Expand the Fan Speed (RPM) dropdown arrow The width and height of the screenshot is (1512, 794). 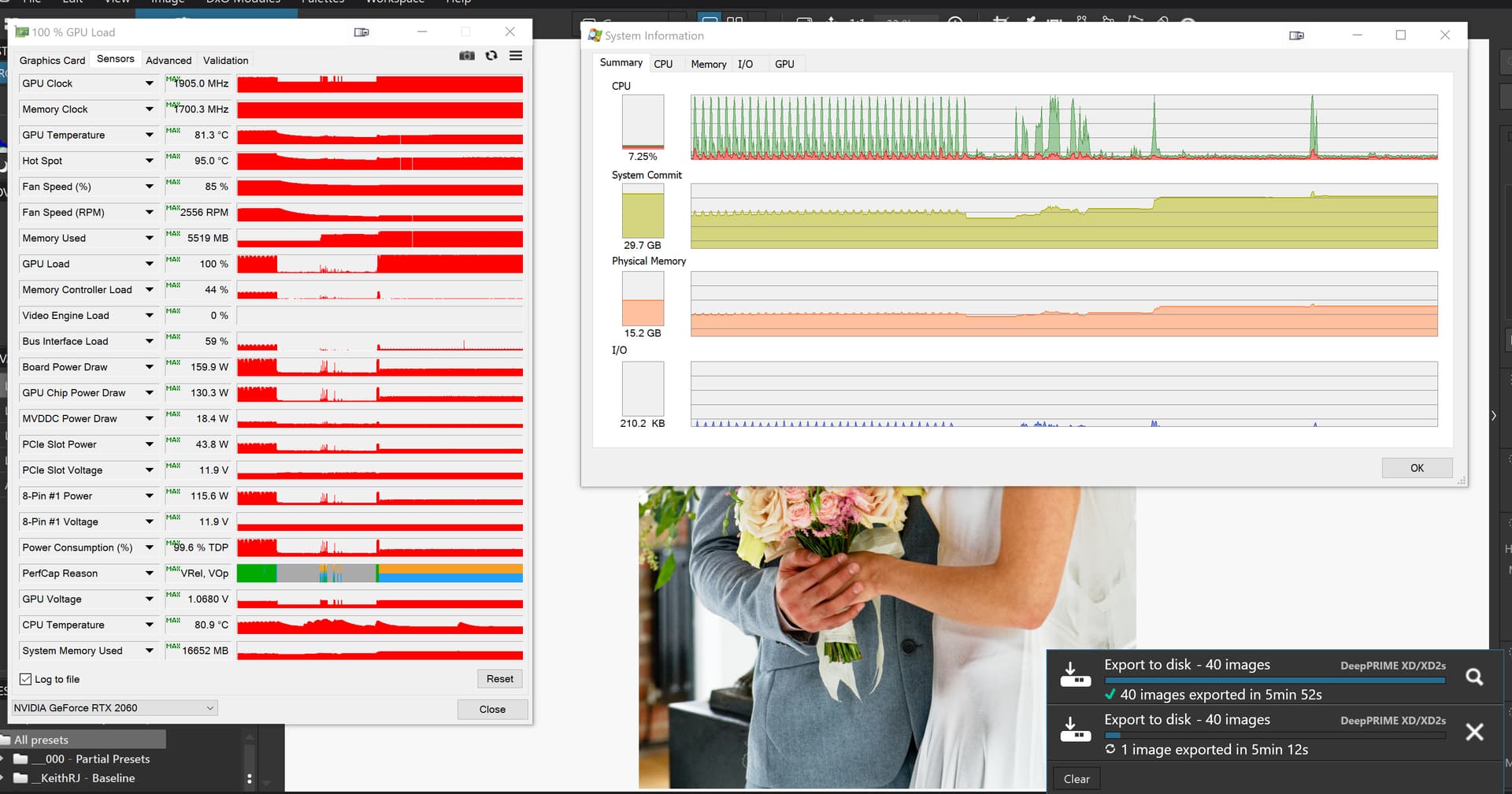pos(149,213)
